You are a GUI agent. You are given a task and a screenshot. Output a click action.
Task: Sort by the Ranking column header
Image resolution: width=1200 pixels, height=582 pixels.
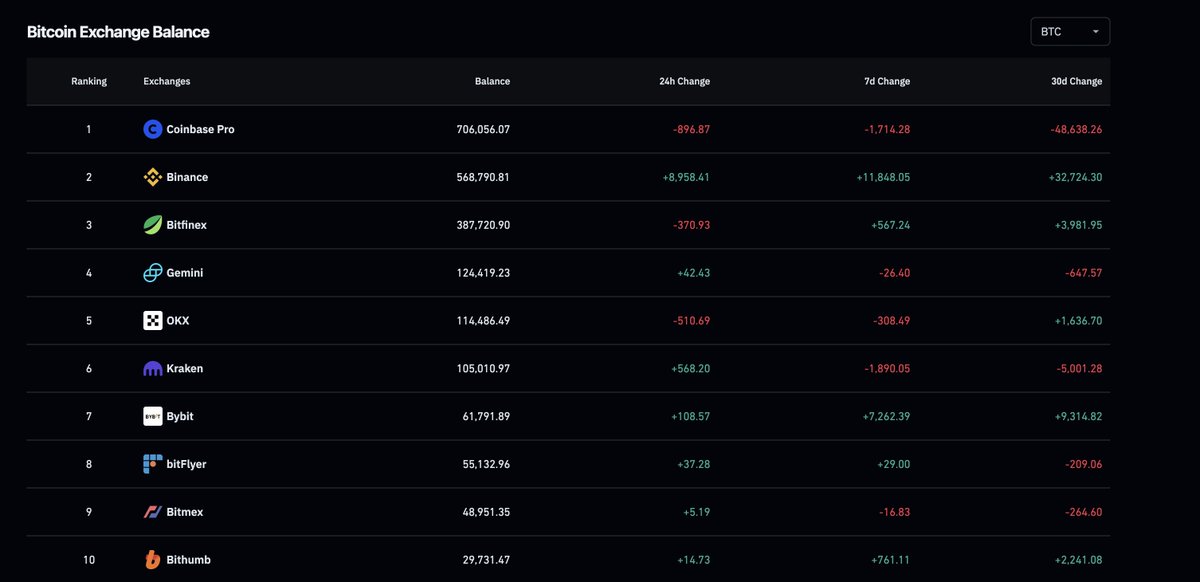[x=89, y=81]
